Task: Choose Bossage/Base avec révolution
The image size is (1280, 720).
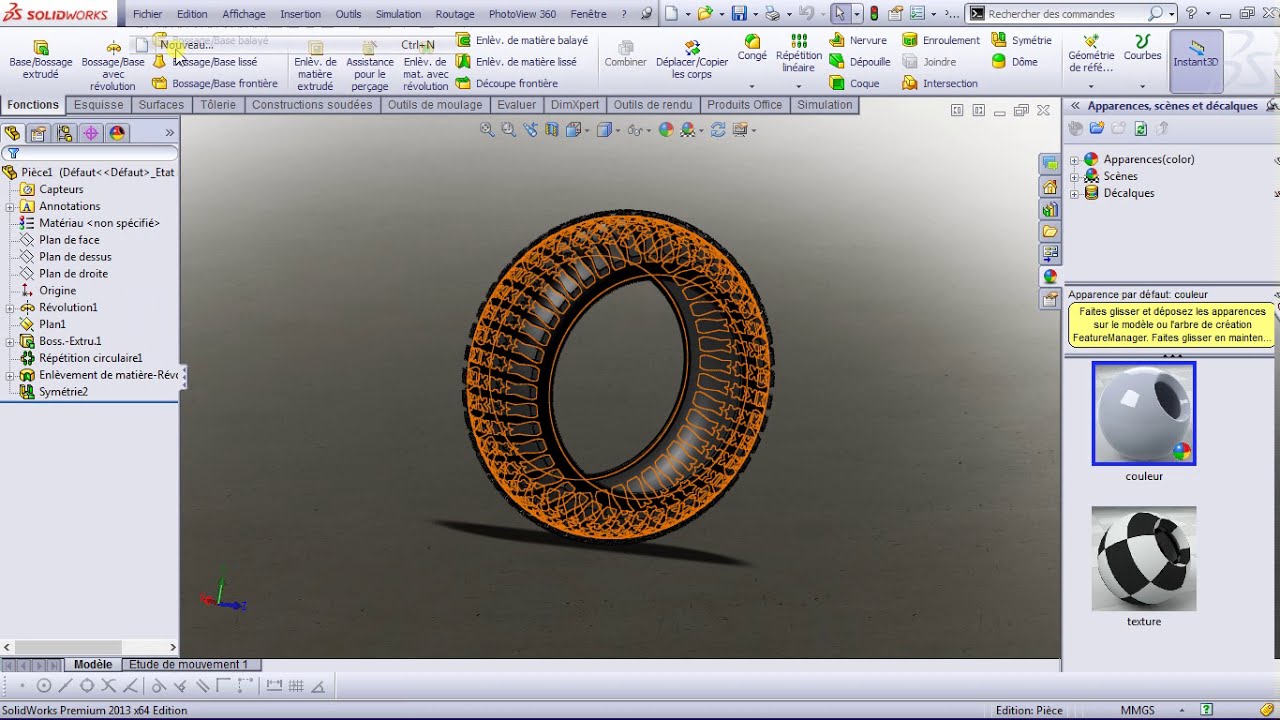Action: [x=113, y=67]
